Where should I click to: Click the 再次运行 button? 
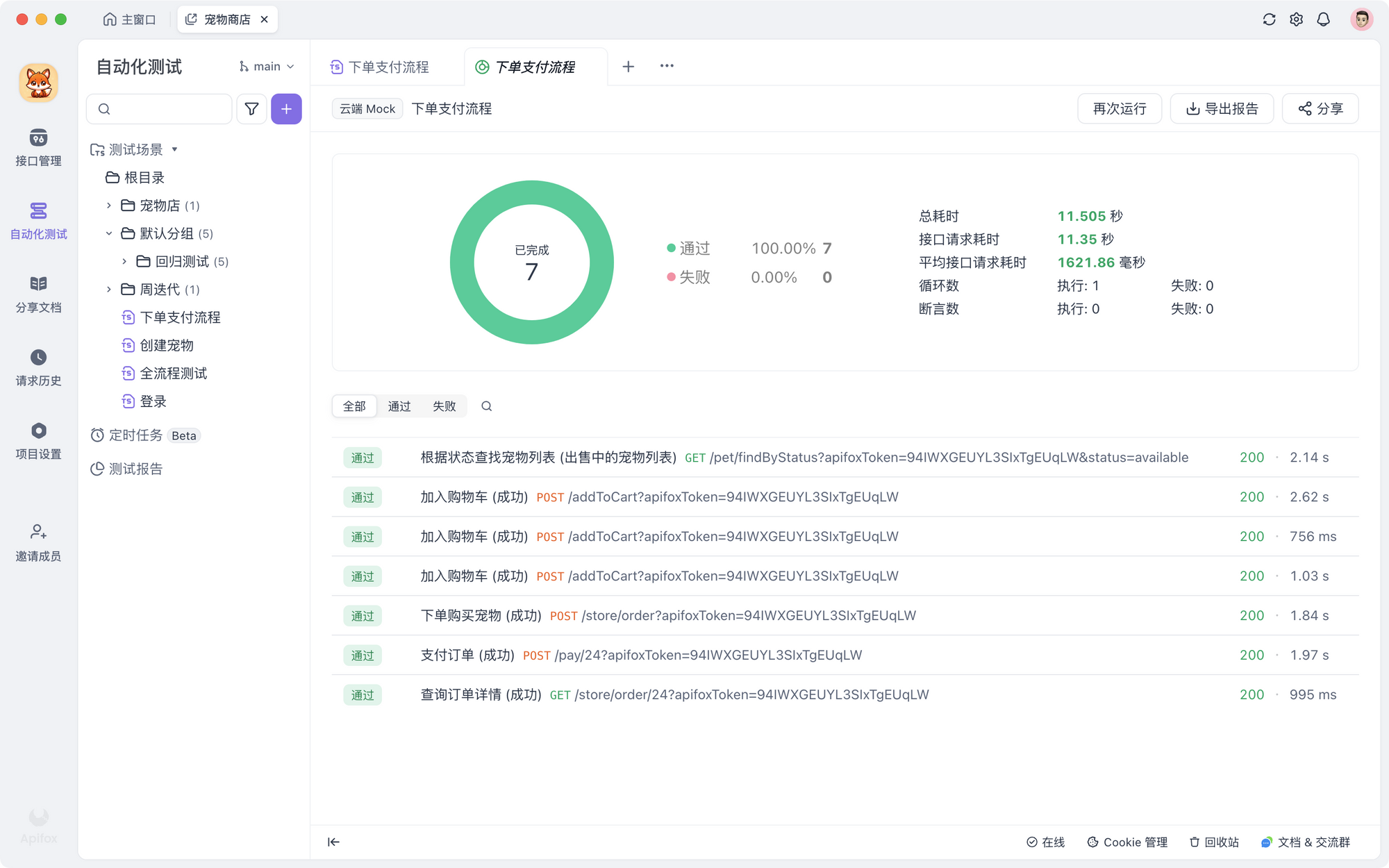tap(1119, 108)
